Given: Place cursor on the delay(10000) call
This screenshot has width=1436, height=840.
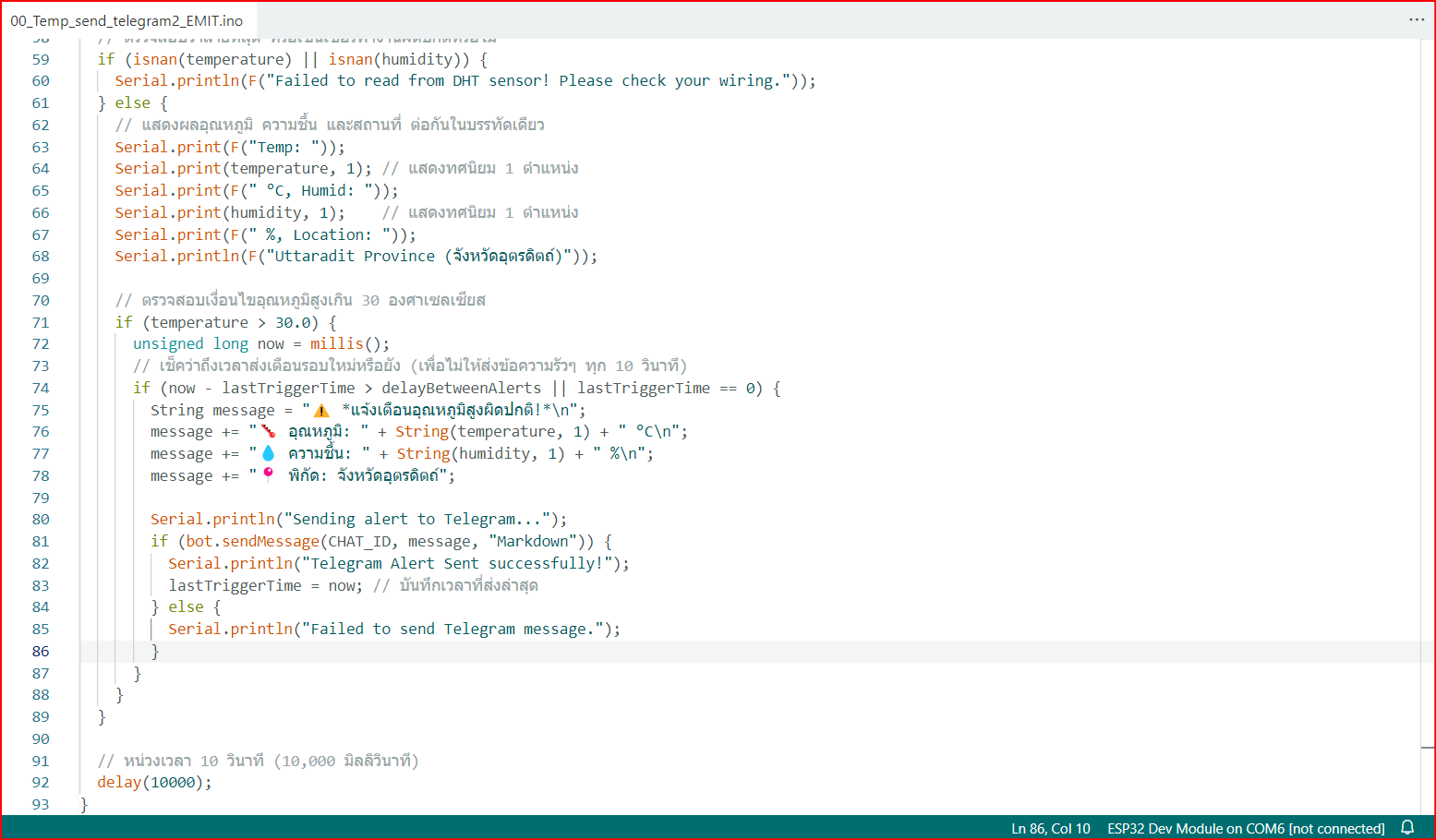Looking at the screenshot, I should pos(154,782).
